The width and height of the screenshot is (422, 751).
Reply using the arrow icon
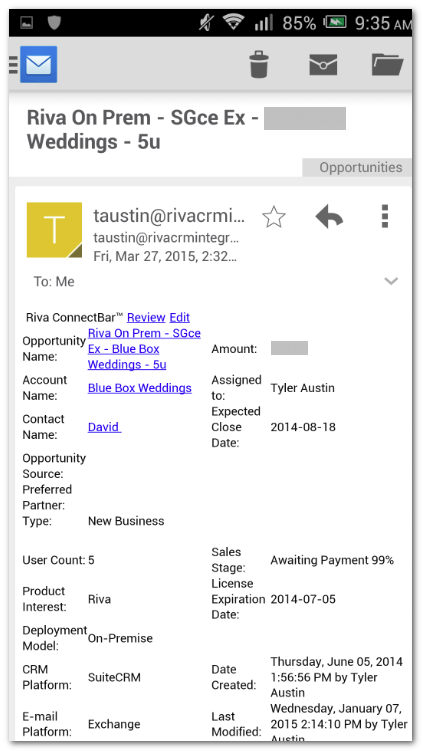[330, 216]
